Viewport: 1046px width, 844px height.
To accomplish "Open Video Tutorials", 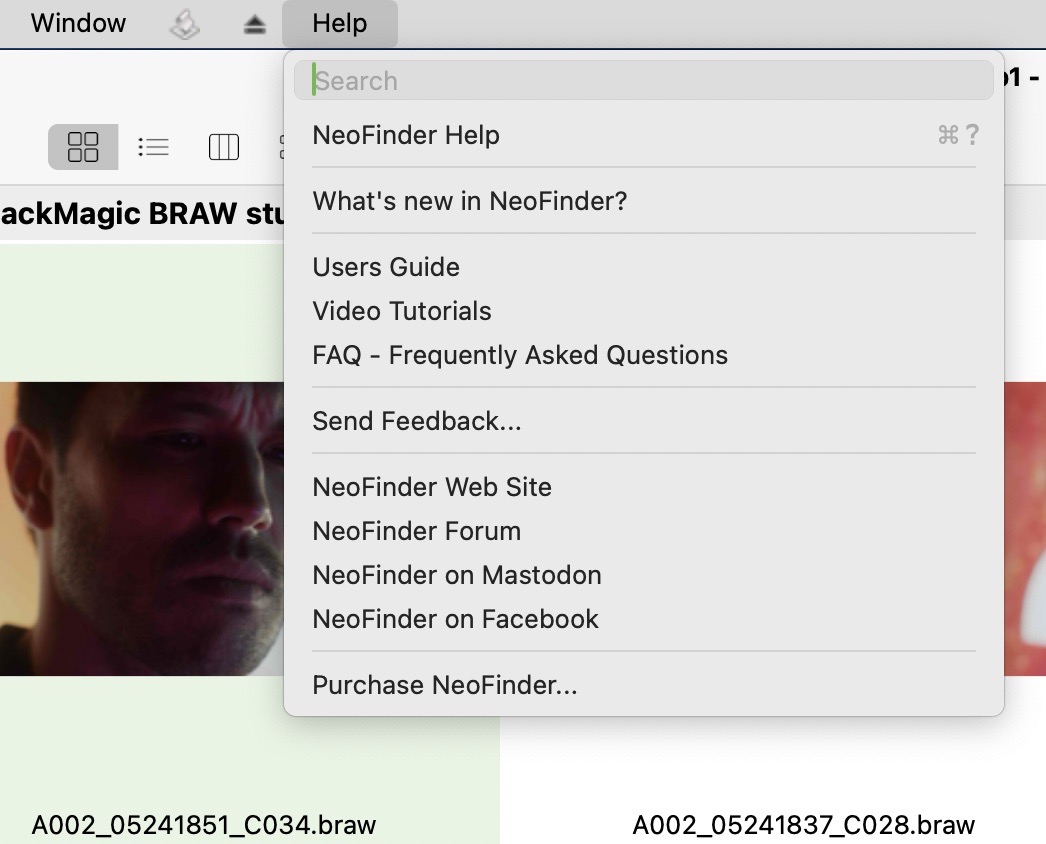I will (401, 311).
